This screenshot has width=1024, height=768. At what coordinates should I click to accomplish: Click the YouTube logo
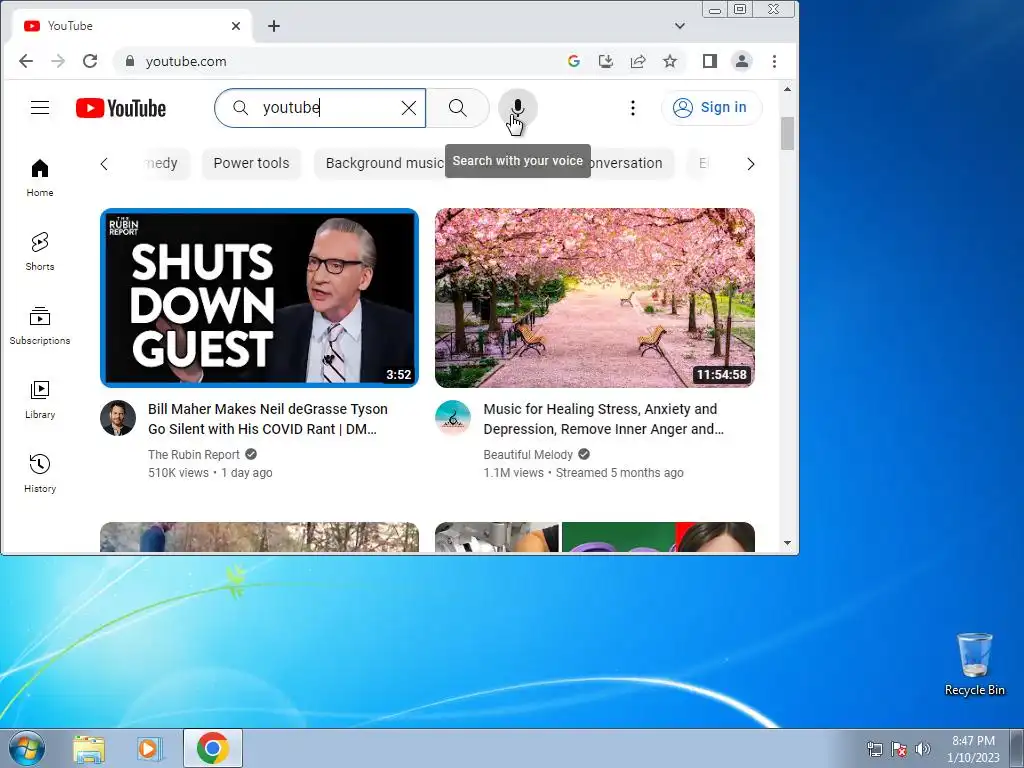pos(121,108)
